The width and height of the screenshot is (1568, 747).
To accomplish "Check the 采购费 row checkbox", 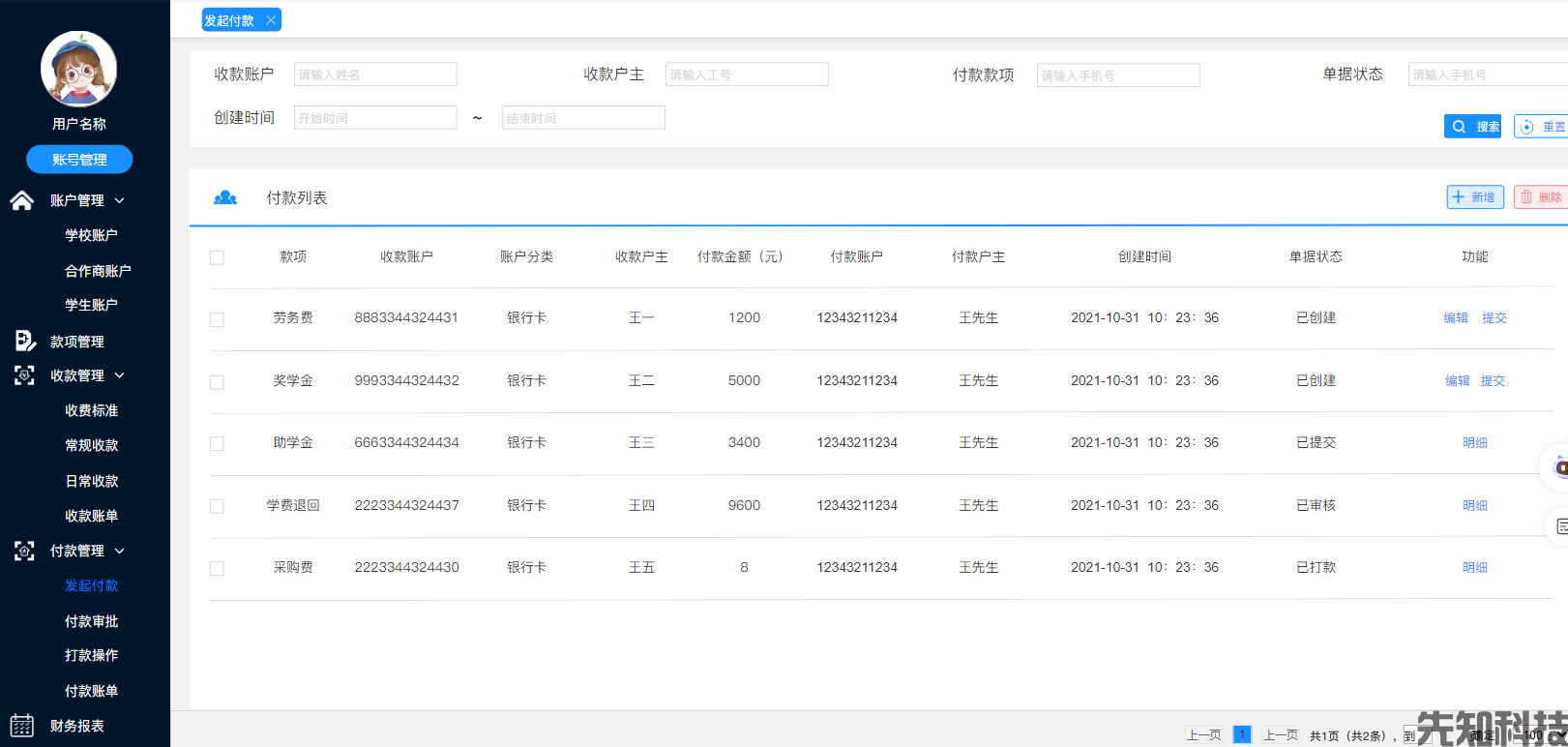I will pyautogui.click(x=217, y=569).
